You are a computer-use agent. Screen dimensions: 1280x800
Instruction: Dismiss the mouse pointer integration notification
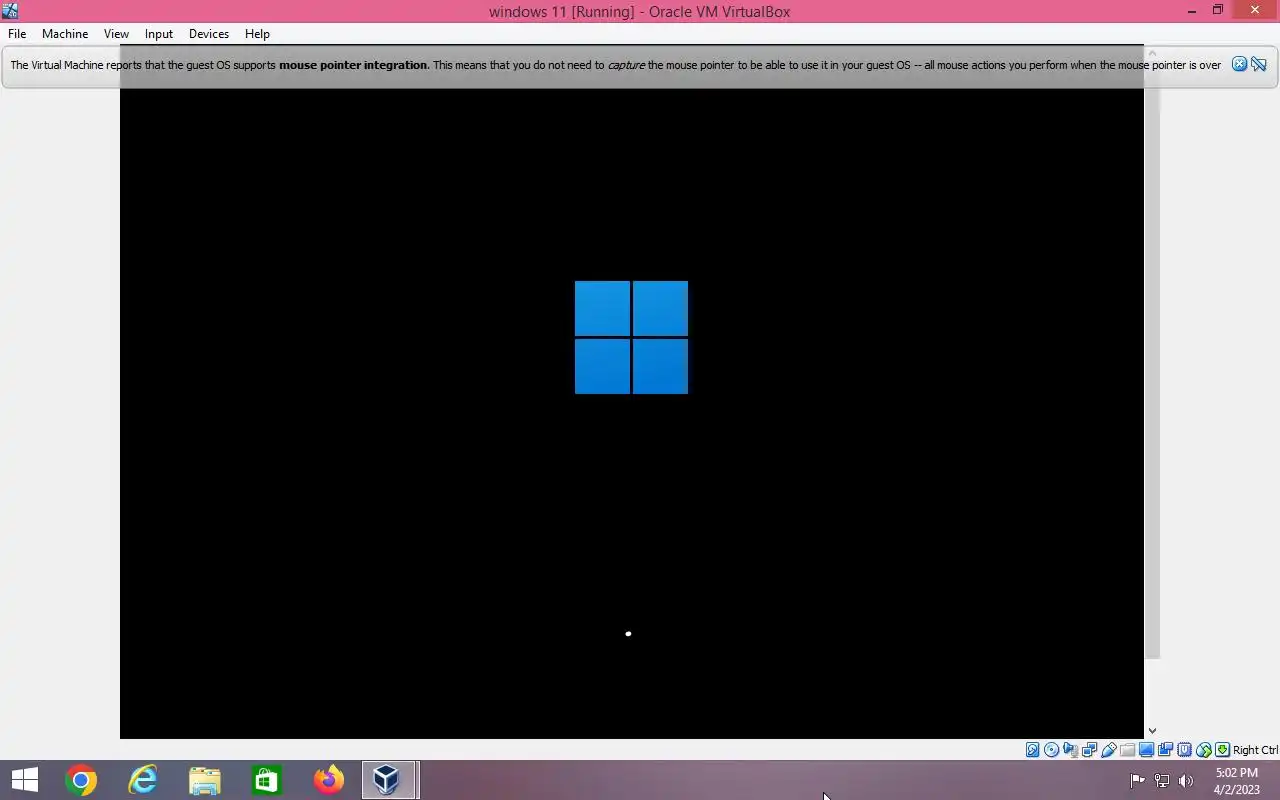pos(1239,64)
